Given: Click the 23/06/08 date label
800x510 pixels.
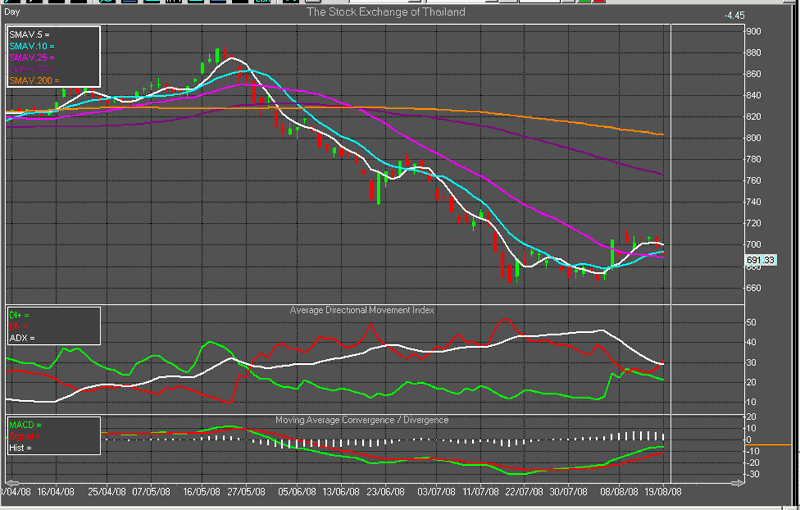Looking at the screenshot, I should pos(386,492).
